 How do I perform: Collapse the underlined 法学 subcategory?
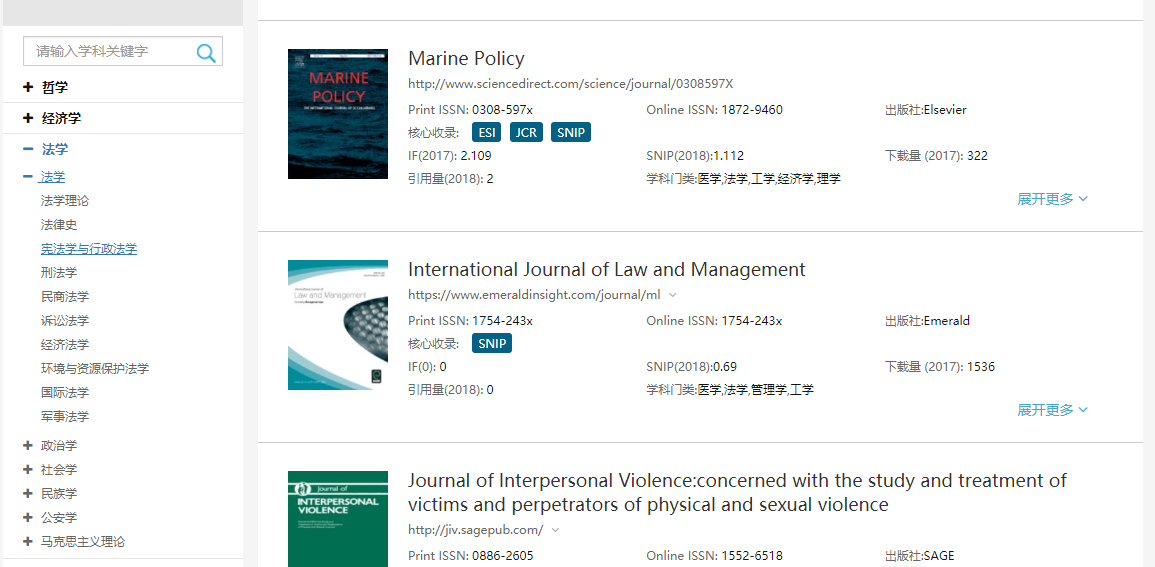click(x=29, y=177)
